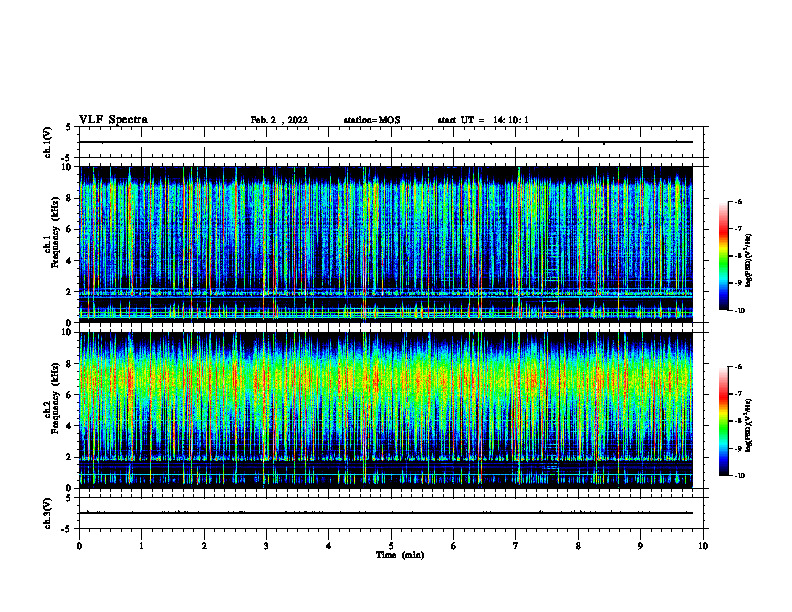Click the time axis tick label "9"
The height and width of the screenshot is (612, 792).
(640, 546)
